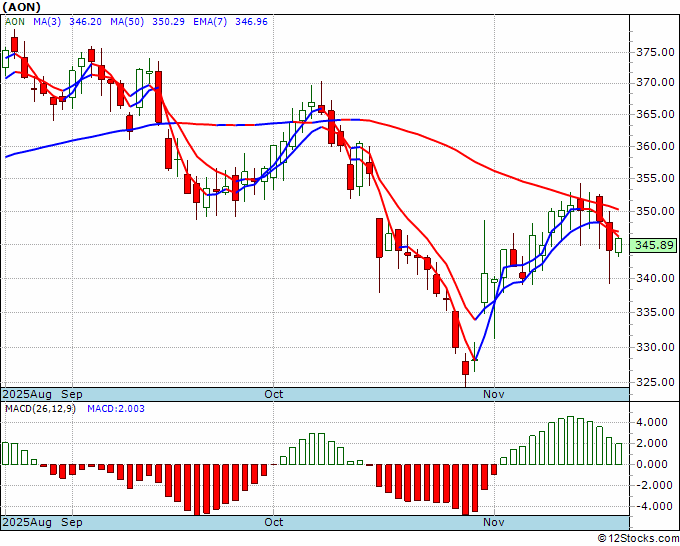Click the (AON) chart title

22,7
